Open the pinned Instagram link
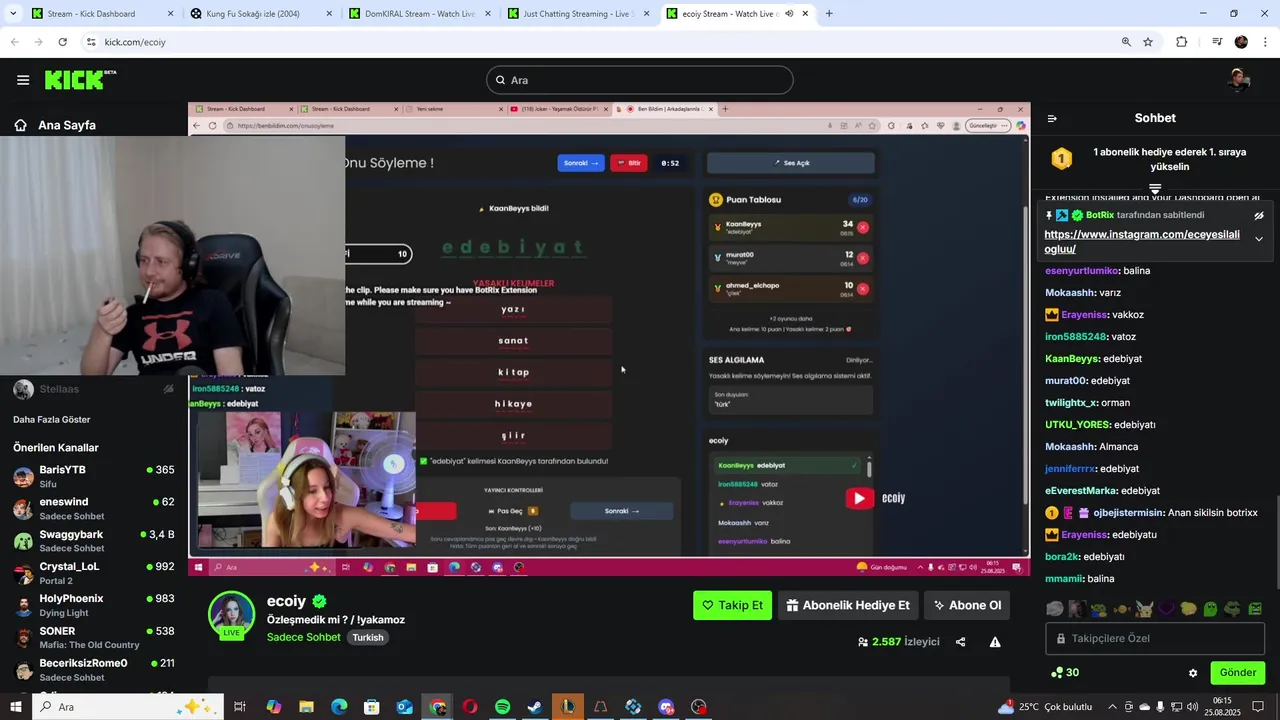 (x=1142, y=242)
